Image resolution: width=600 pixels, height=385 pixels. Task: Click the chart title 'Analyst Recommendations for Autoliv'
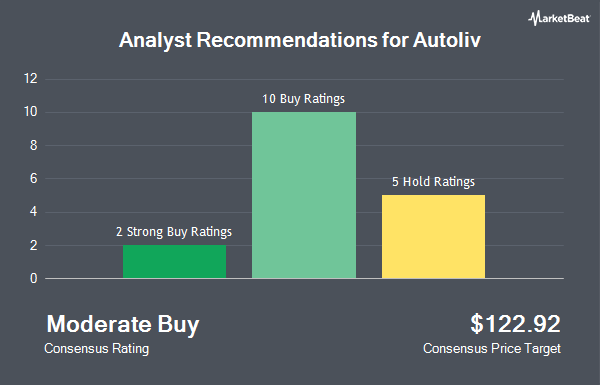(x=300, y=40)
